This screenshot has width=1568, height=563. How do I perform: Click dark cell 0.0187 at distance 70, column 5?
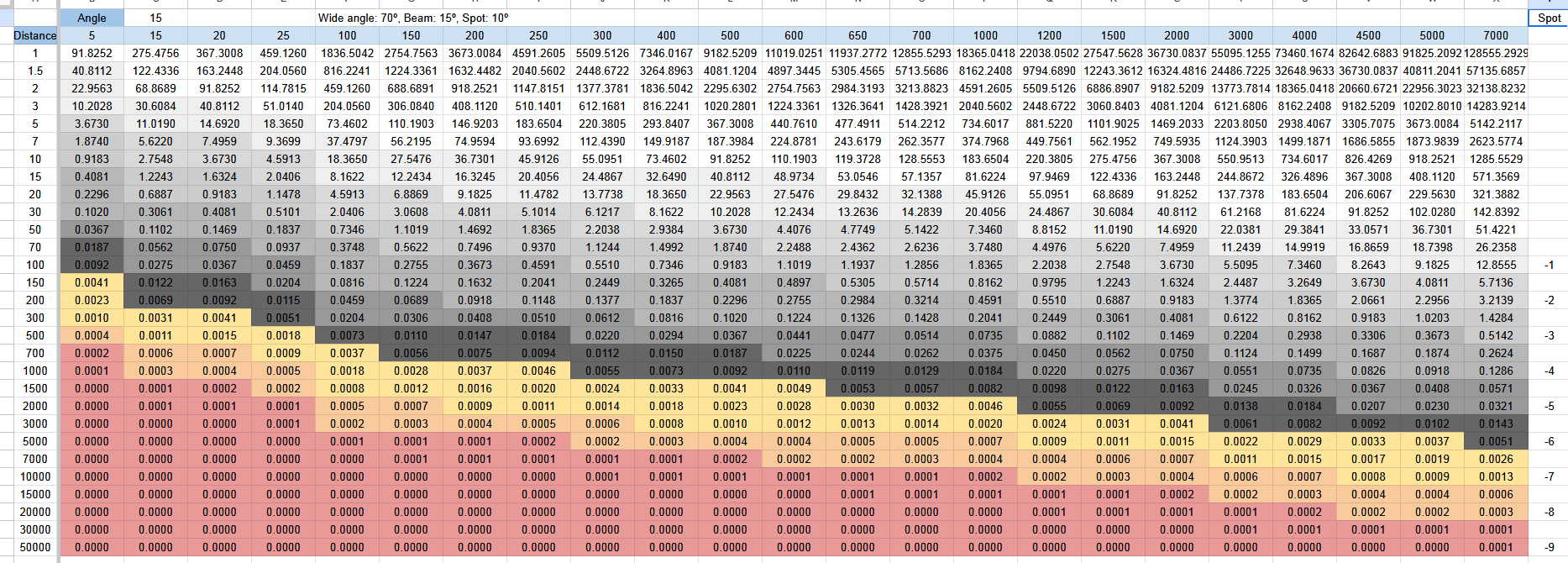92,247
